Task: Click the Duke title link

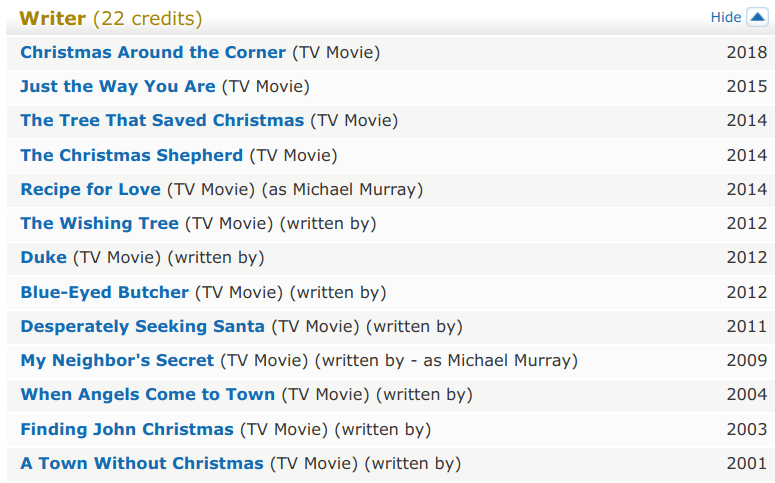Action: [x=43, y=257]
